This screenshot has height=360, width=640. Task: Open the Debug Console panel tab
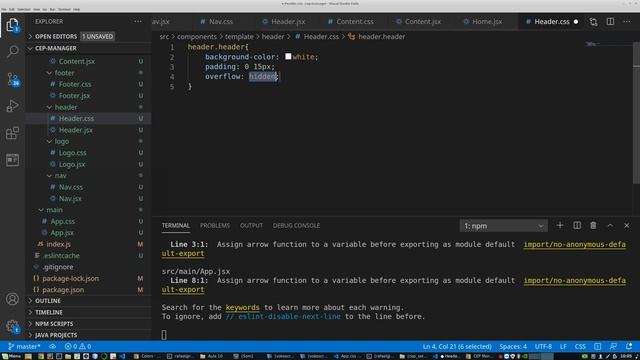pyautogui.click(x=296, y=225)
